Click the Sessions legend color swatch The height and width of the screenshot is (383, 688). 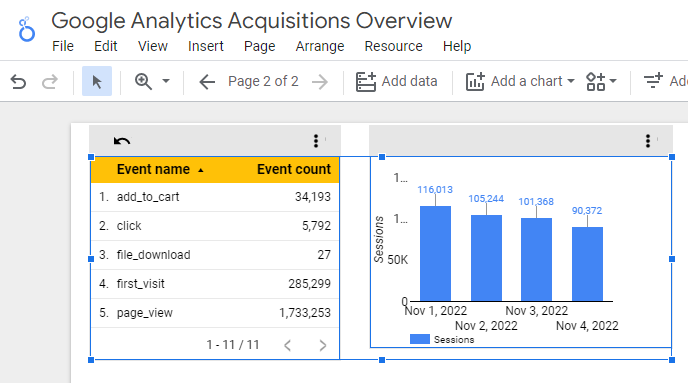(419, 339)
